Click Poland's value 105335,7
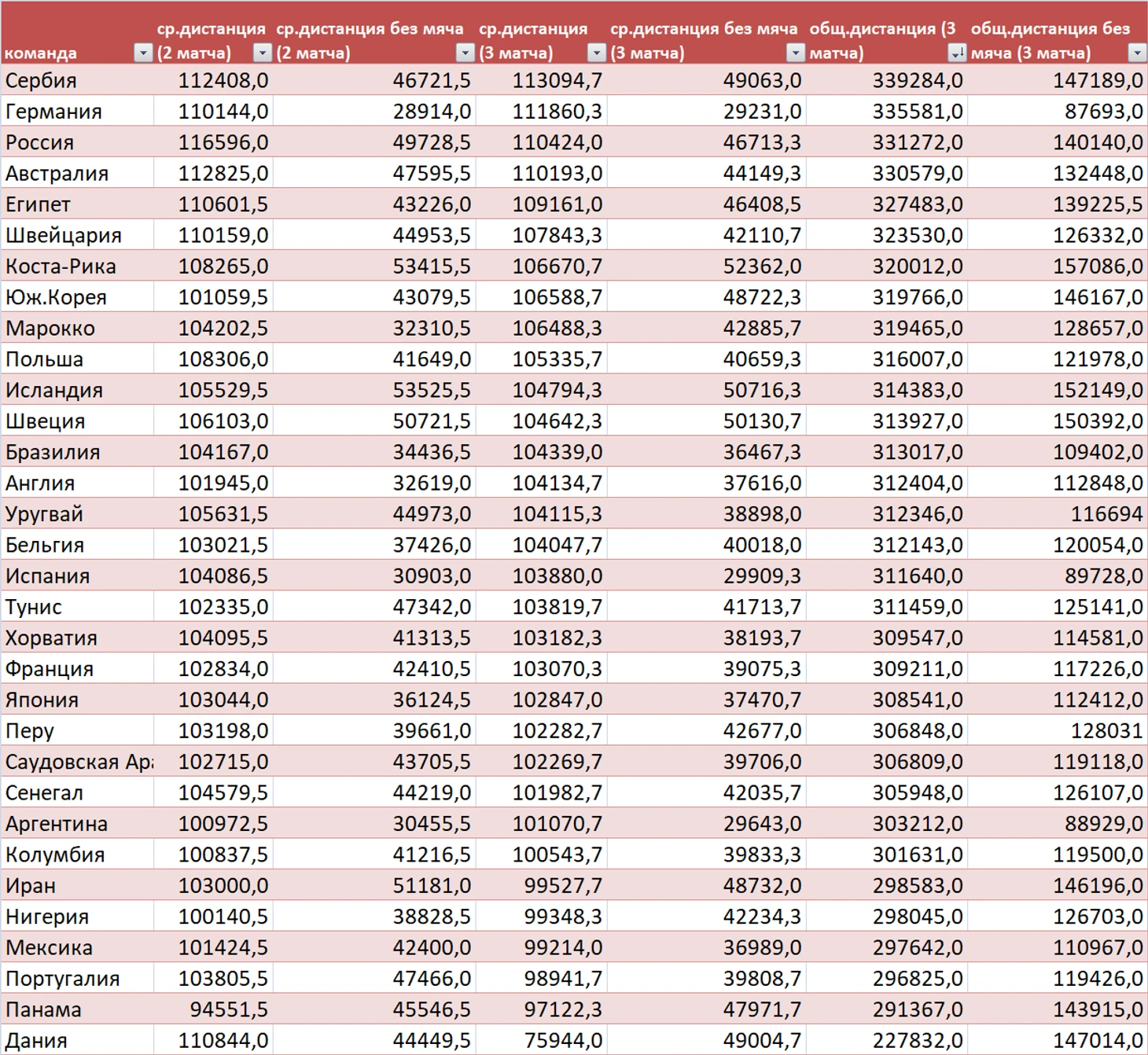1148x1055 pixels. tap(557, 359)
